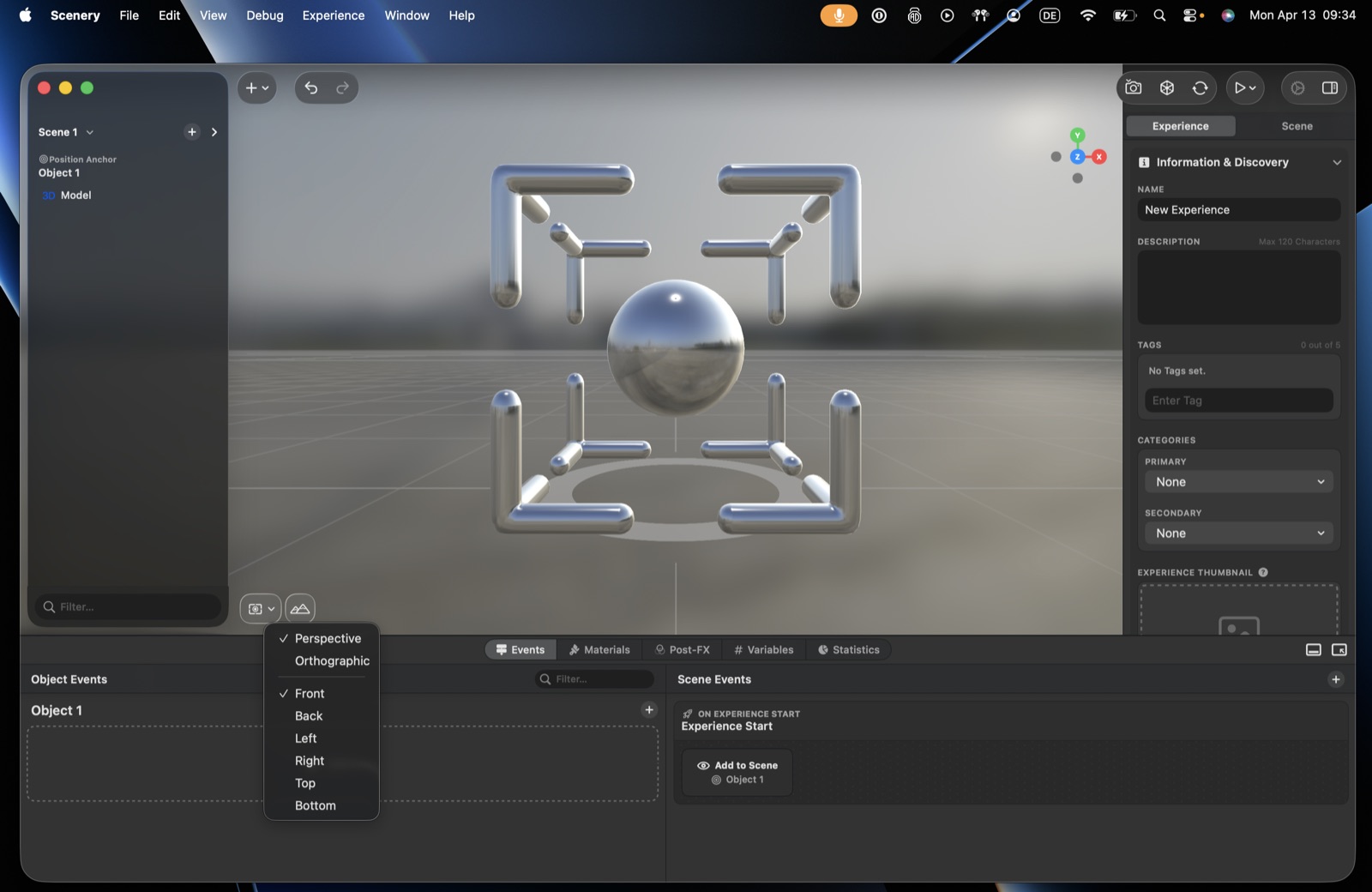Click the Y axis gizmo handle
1372x892 pixels.
pyautogui.click(x=1078, y=136)
